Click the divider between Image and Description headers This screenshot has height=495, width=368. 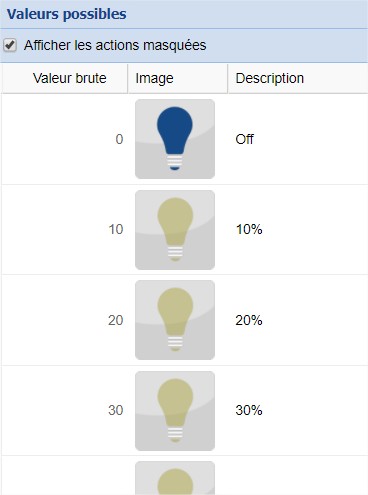pos(228,78)
